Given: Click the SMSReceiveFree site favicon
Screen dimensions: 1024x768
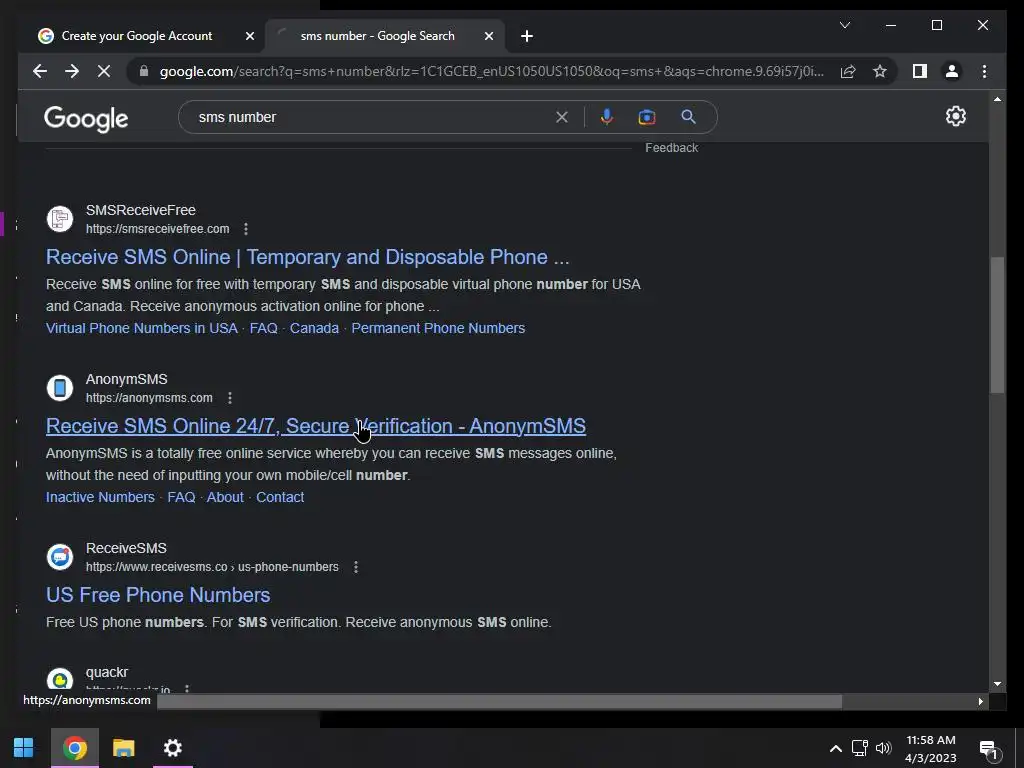Looking at the screenshot, I should pyautogui.click(x=59, y=219).
